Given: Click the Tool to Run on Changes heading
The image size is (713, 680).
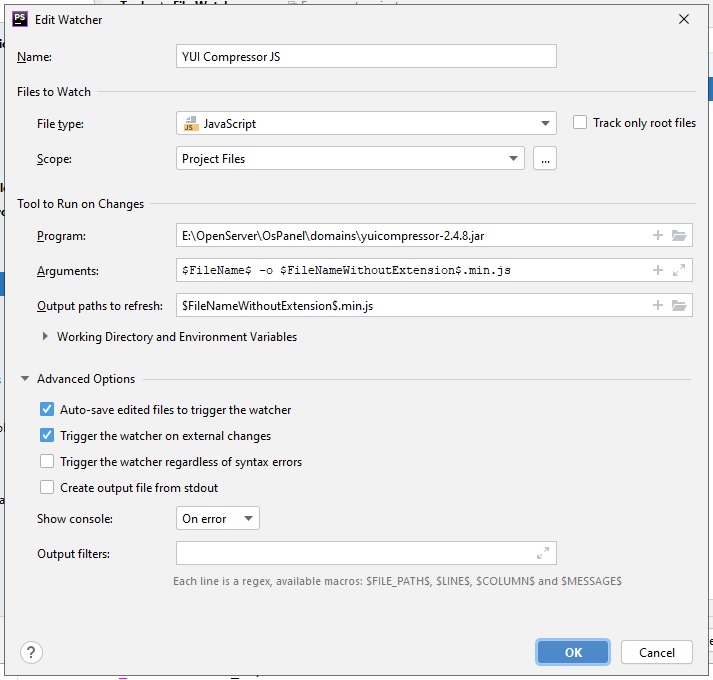Looking at the screenshot, I should [80, 204].
